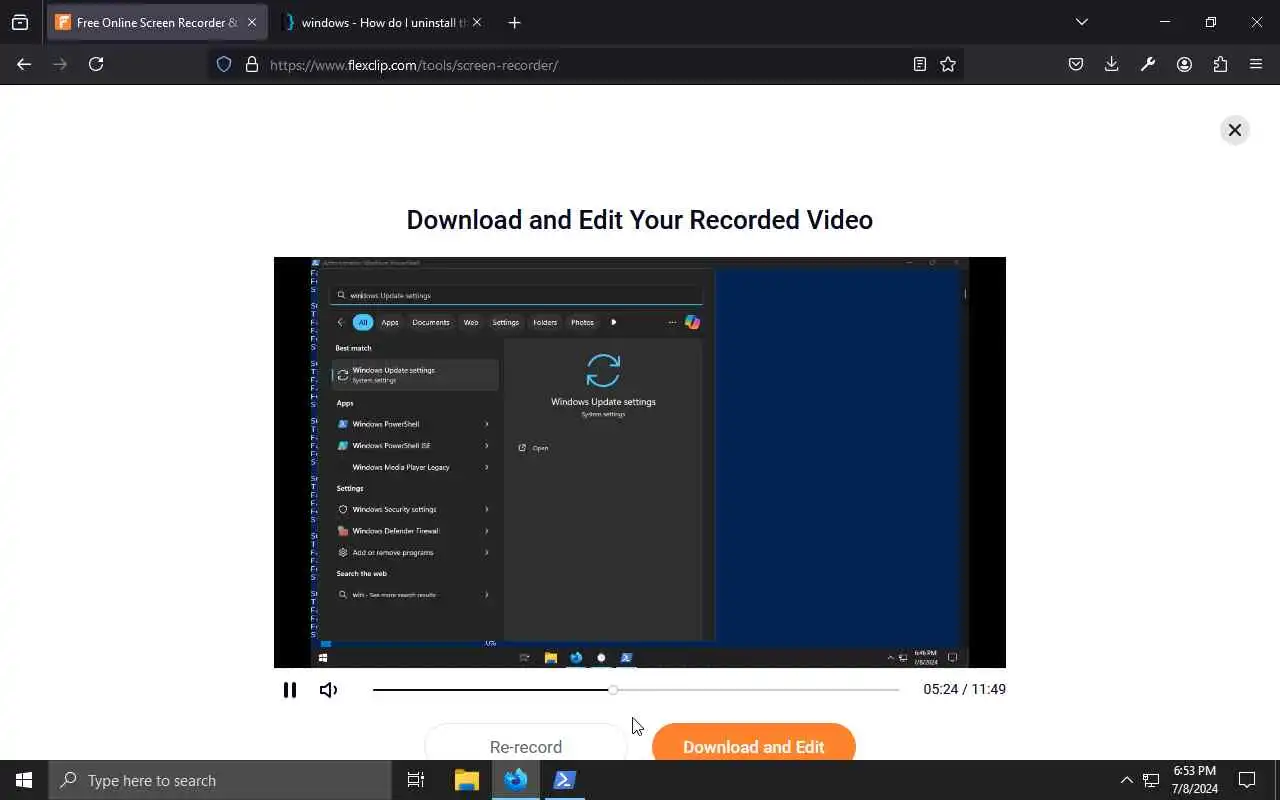Open Task View in taskbar
Viewport: 1280px width, 800px height.
pos(416,780)
